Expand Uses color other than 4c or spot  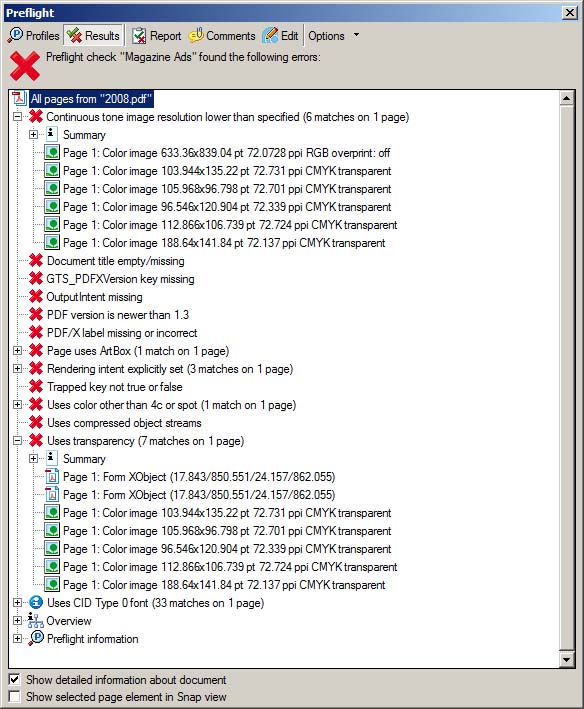pos(17,405)
